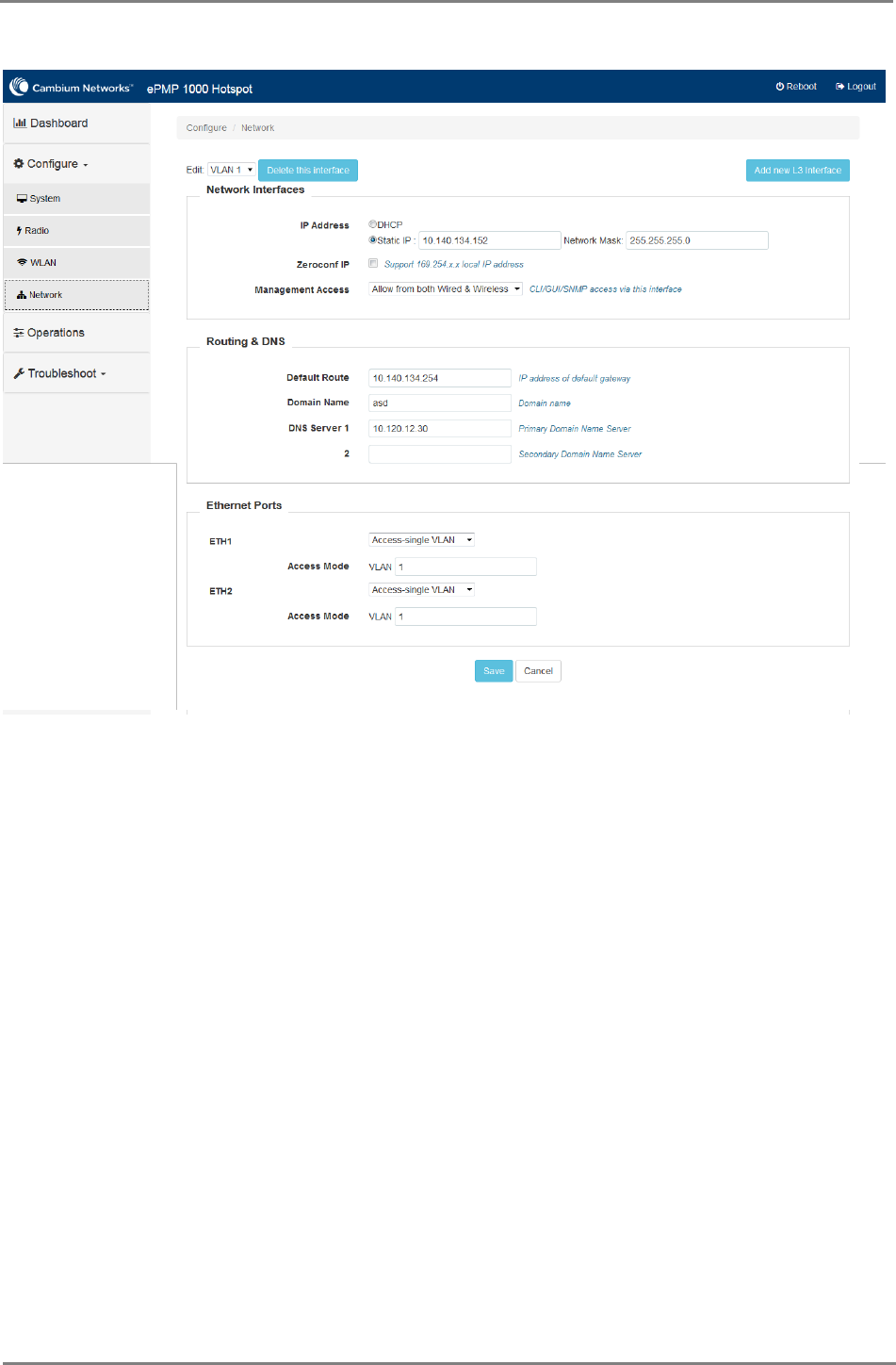Expand the Configure menu caret

click(86, 165)
